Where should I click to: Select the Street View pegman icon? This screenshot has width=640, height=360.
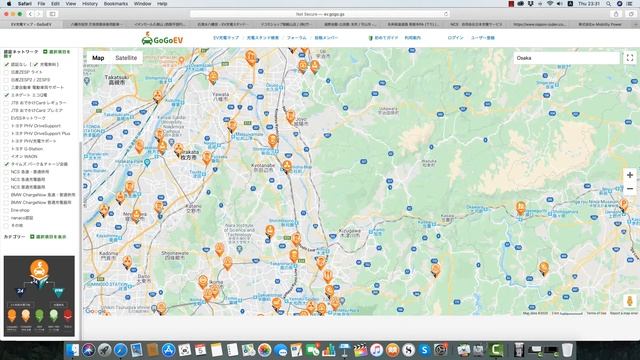pos(629,301)
